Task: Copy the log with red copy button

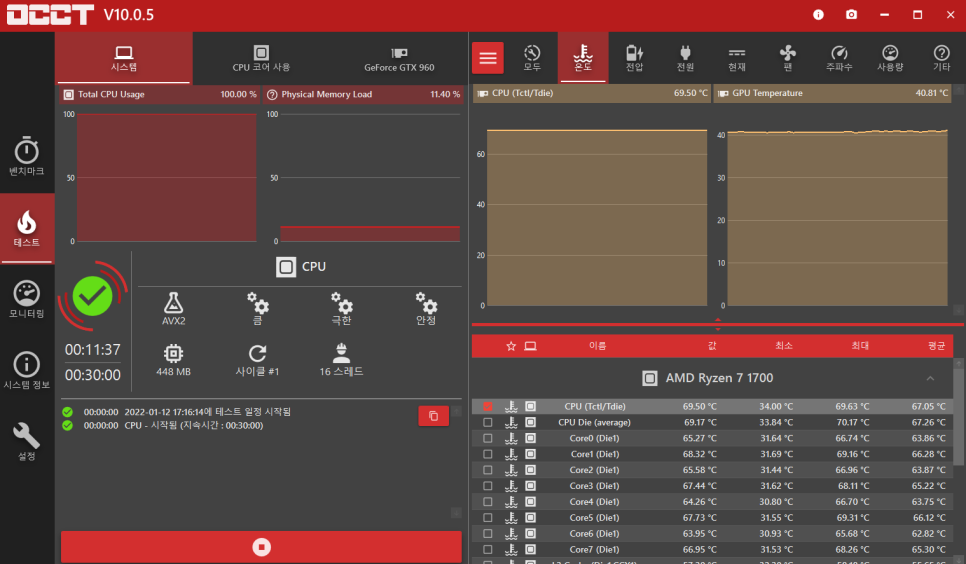Action: click(434, 416)
